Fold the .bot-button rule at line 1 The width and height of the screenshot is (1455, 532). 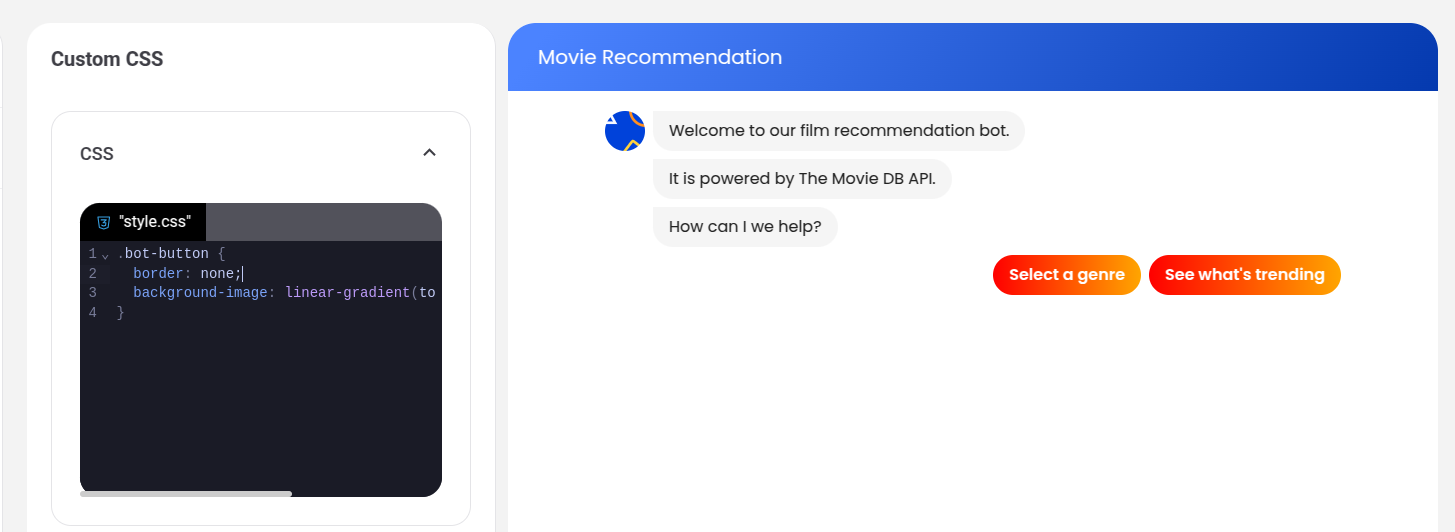(x=105, y=255)
